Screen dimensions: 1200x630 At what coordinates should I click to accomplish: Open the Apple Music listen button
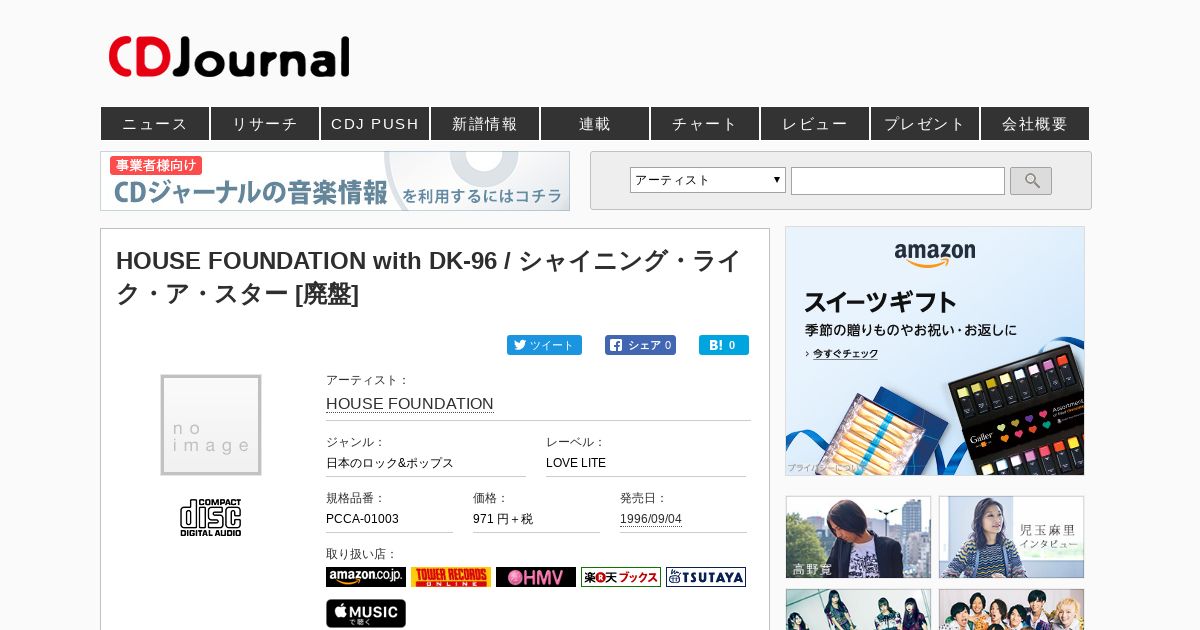tap(366, 613)
